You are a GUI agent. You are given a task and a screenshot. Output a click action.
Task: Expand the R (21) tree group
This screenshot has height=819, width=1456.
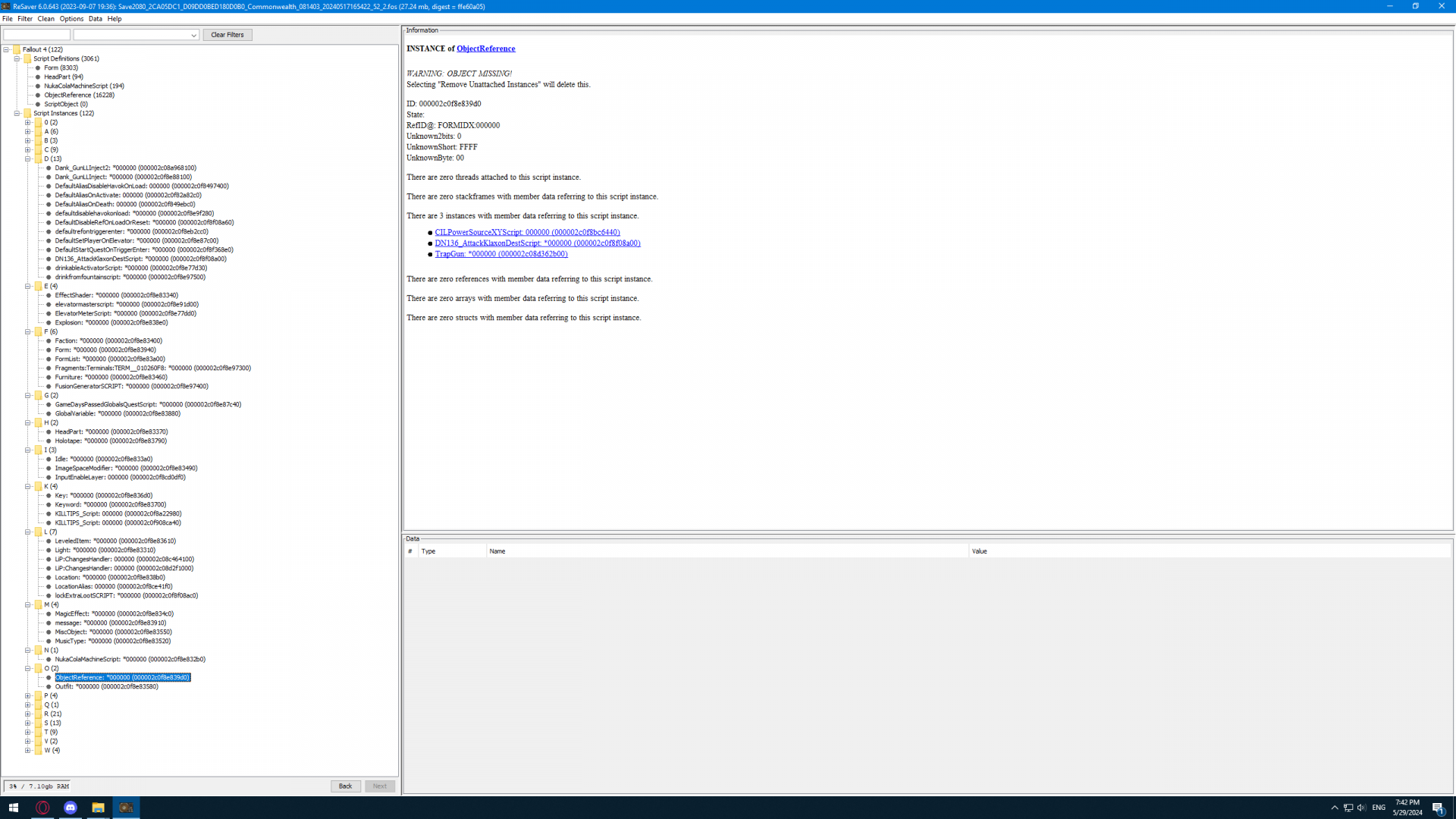tap(28, 714)
